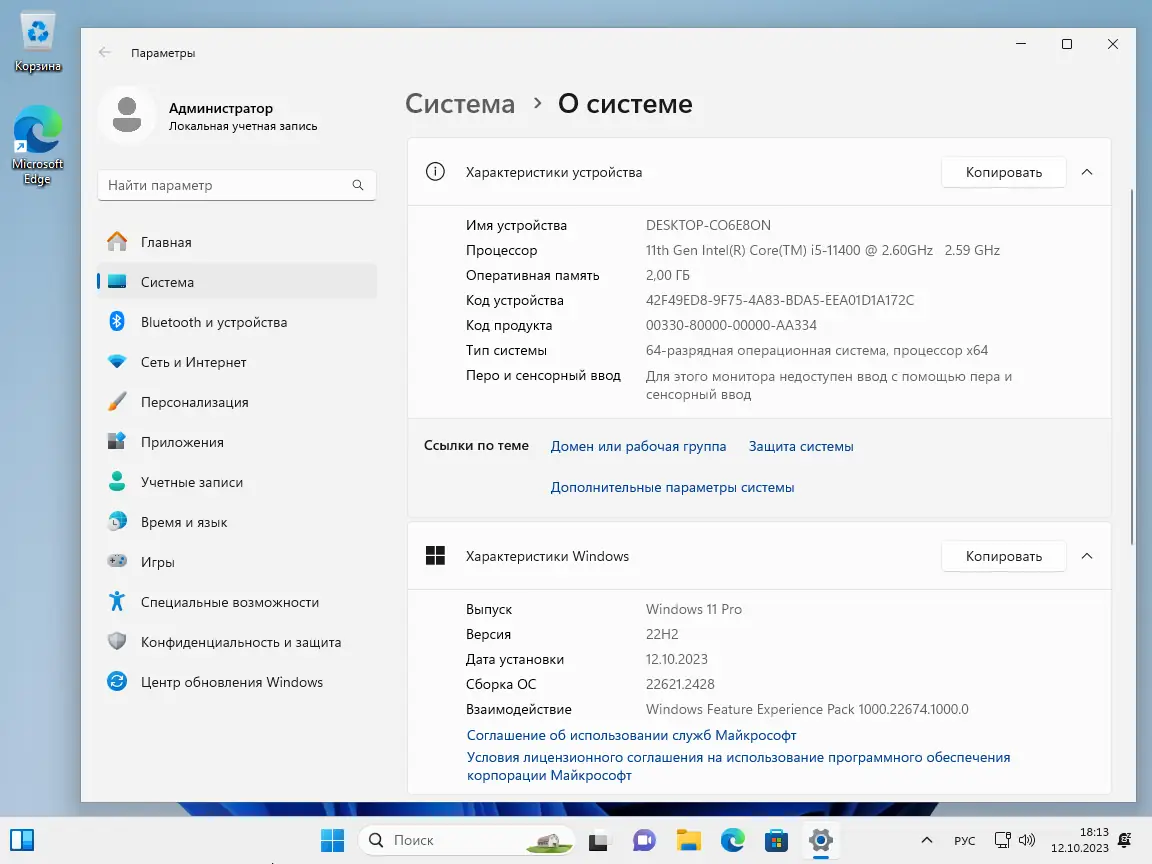Click the build number 22621.2428
1152x864 pixels.
coord(680,684)
